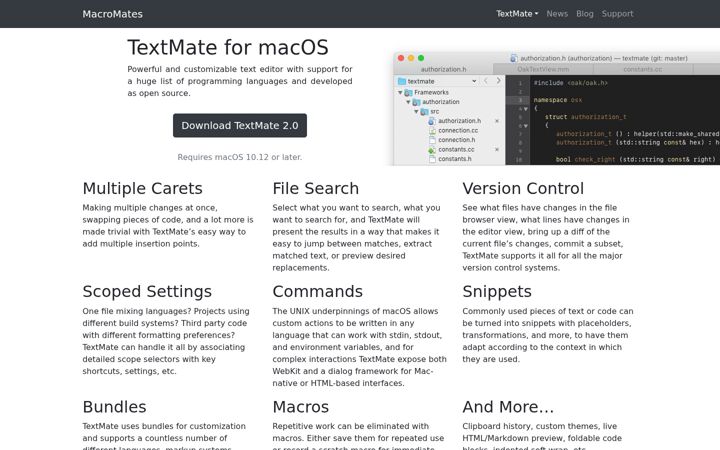Image resolution: width=720 pixels, height=450 pixels.
Task: Click the 'TextMate for macOS' heading
Action: tap(228, 47)
